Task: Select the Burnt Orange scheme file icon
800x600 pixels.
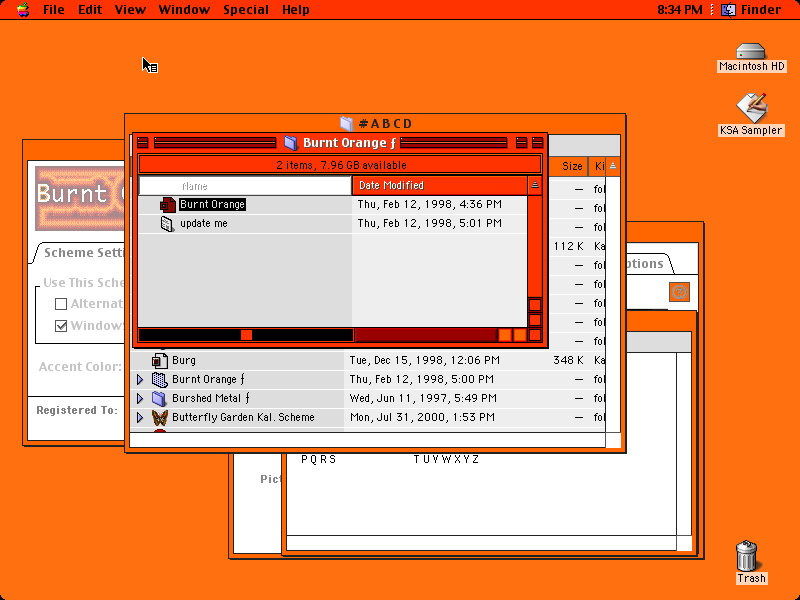Action: [167, 205]
